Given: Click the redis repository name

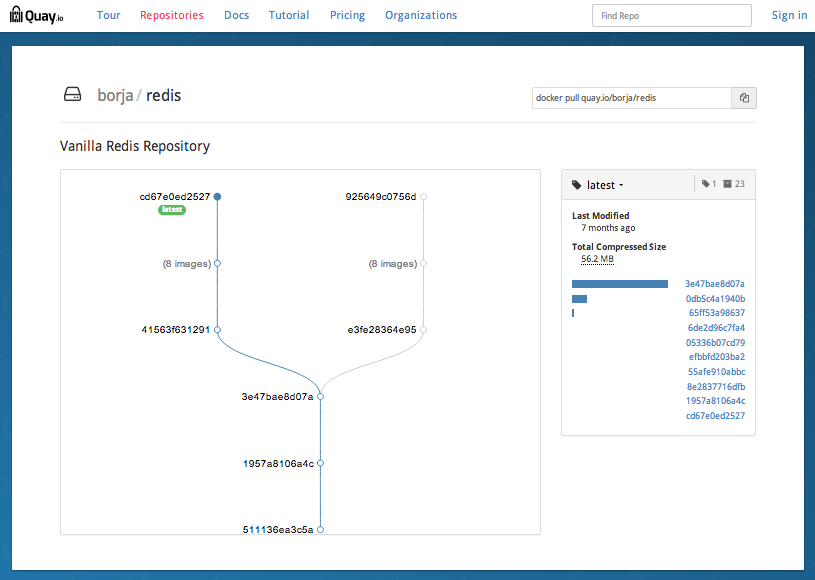Looking at the screenshot, I should [x=163, y=96].
